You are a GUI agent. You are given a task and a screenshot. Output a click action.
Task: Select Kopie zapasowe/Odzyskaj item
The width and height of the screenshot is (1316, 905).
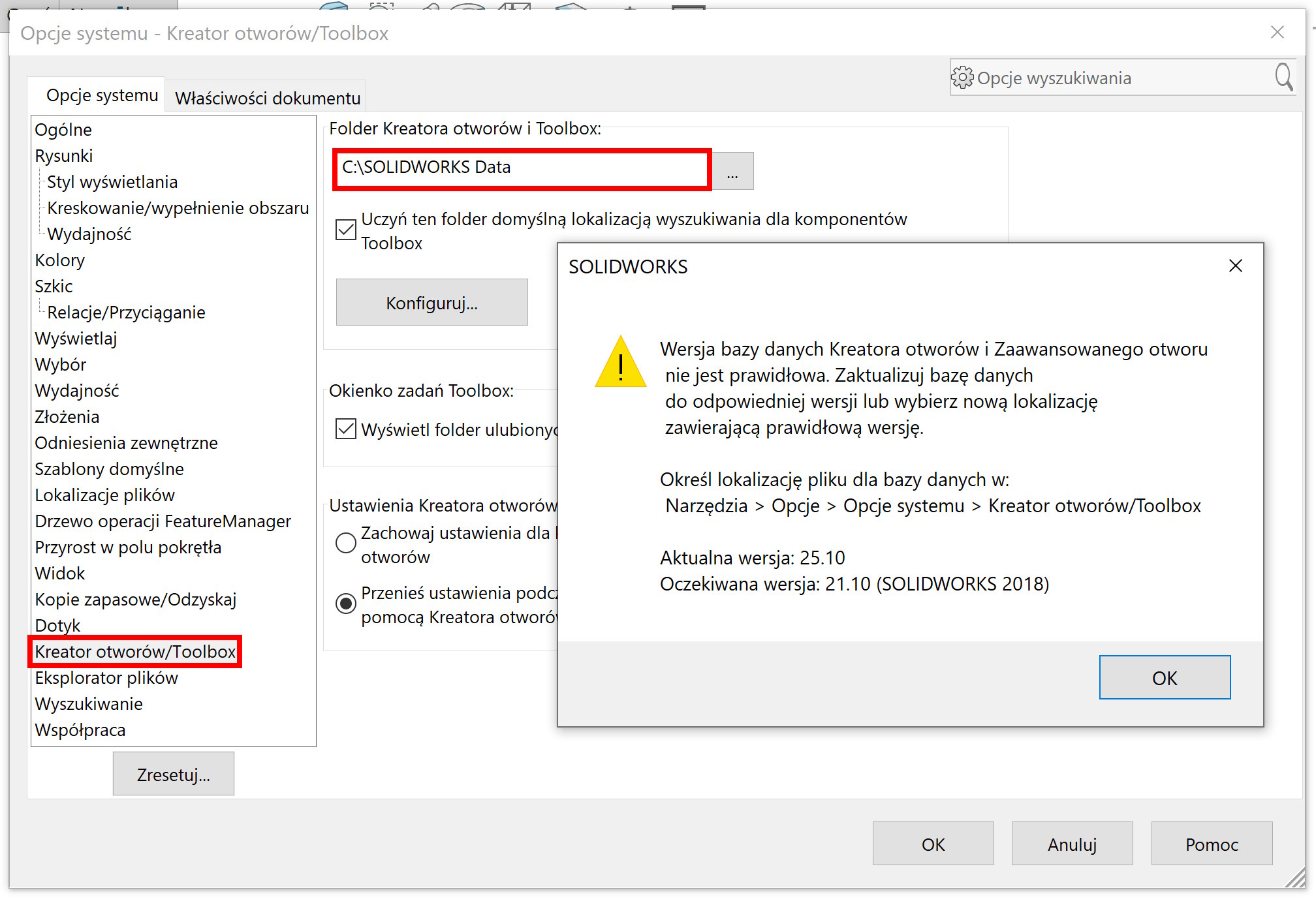136,600
